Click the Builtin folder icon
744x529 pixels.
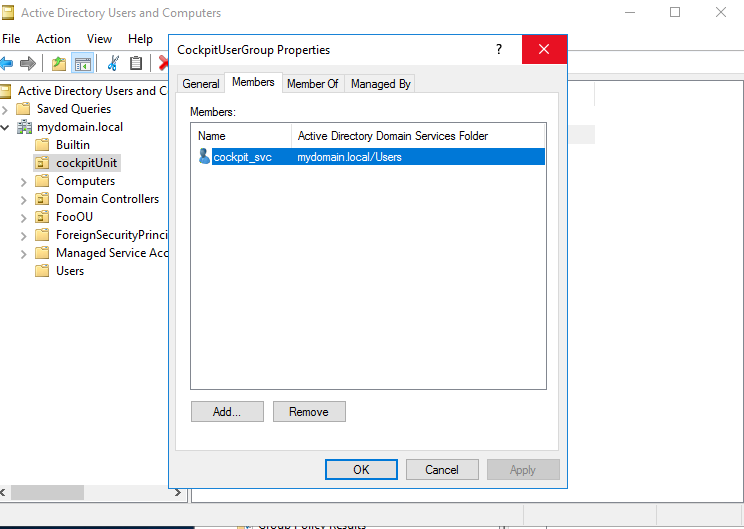point(42,144)
